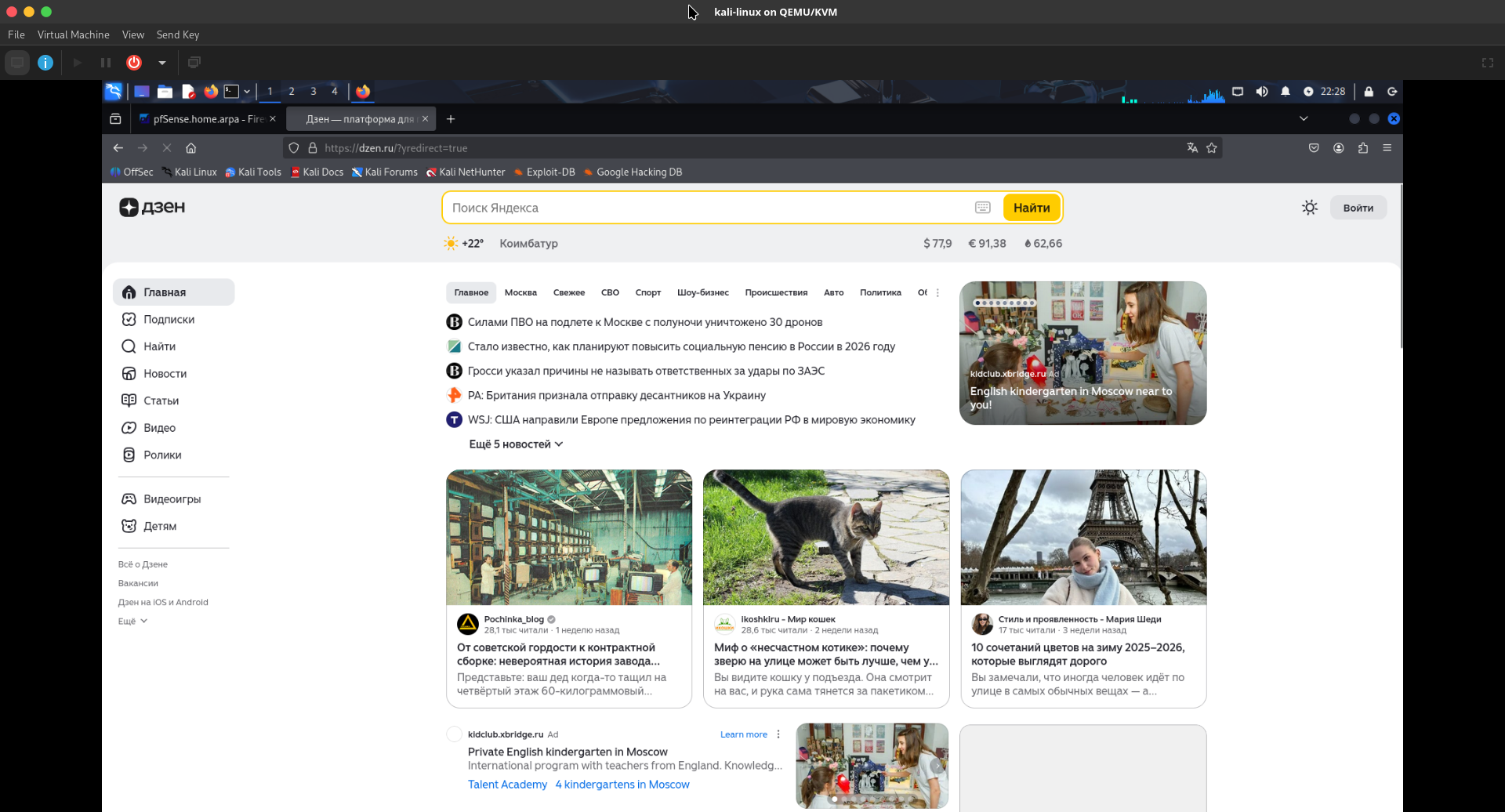Open the VM shutdown options dropdown arrow
The width and height of the screenshot is (1505, 812).
[x=162, y=63]
